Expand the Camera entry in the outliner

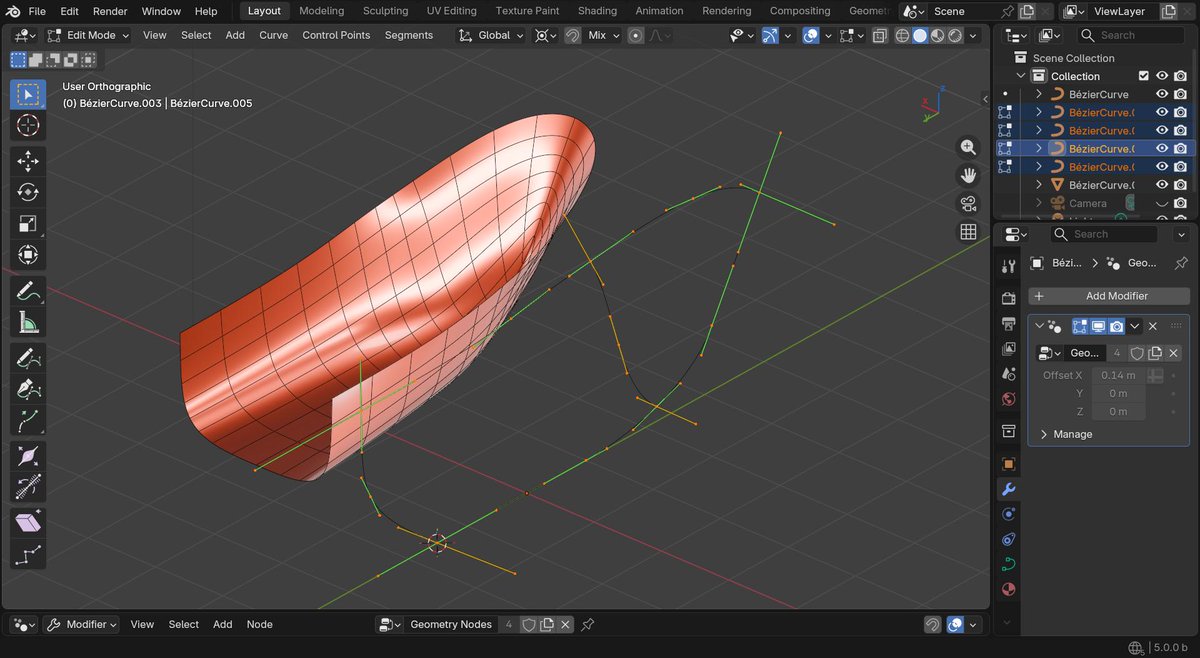[x=1039, y=202]
